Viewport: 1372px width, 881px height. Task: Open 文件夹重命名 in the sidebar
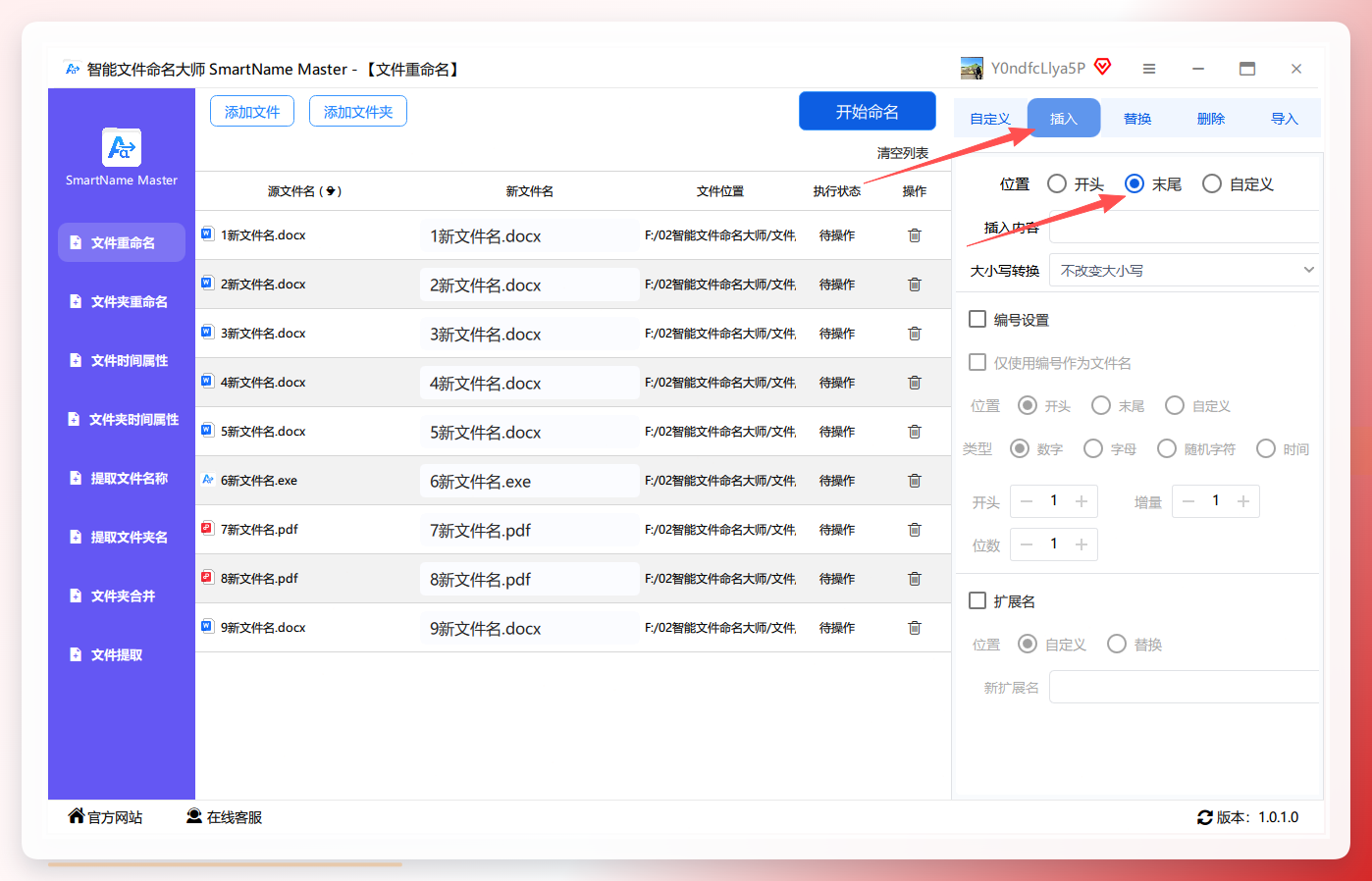122,301
